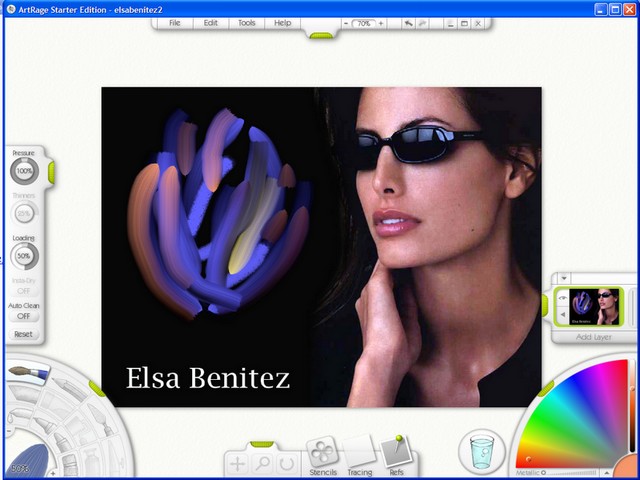Maximize the ArtRage window

point(615,9)
